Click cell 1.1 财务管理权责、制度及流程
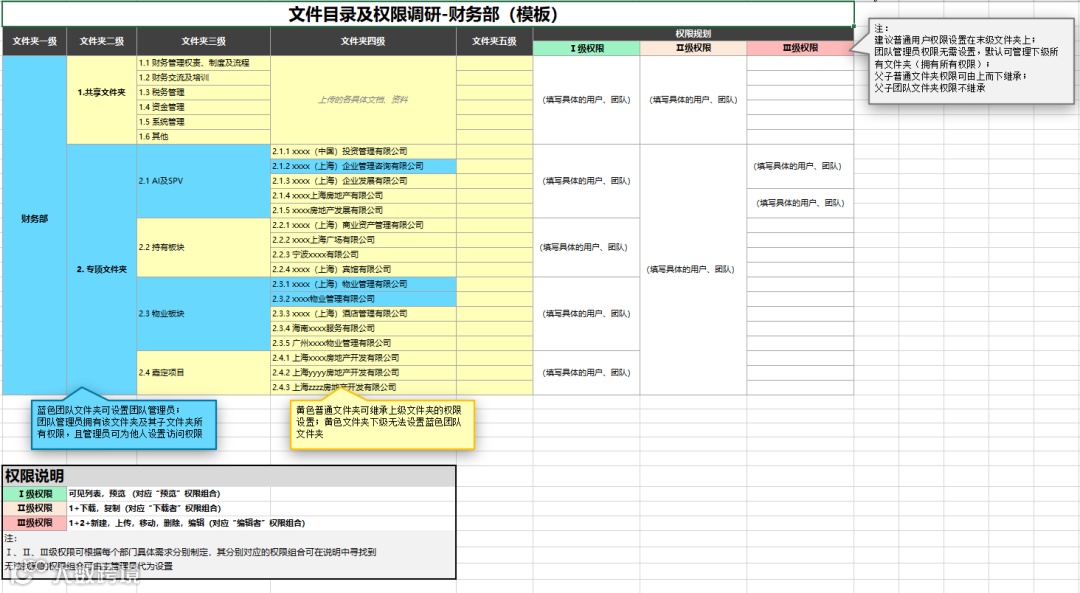The width and height of the screenshot is (1080, 593). click(203, 63)
